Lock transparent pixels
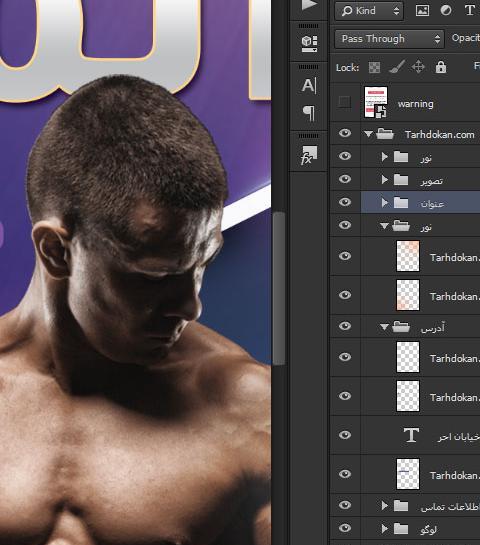The height and width of the screenshot is (545, 480). (x=374, y=67)
